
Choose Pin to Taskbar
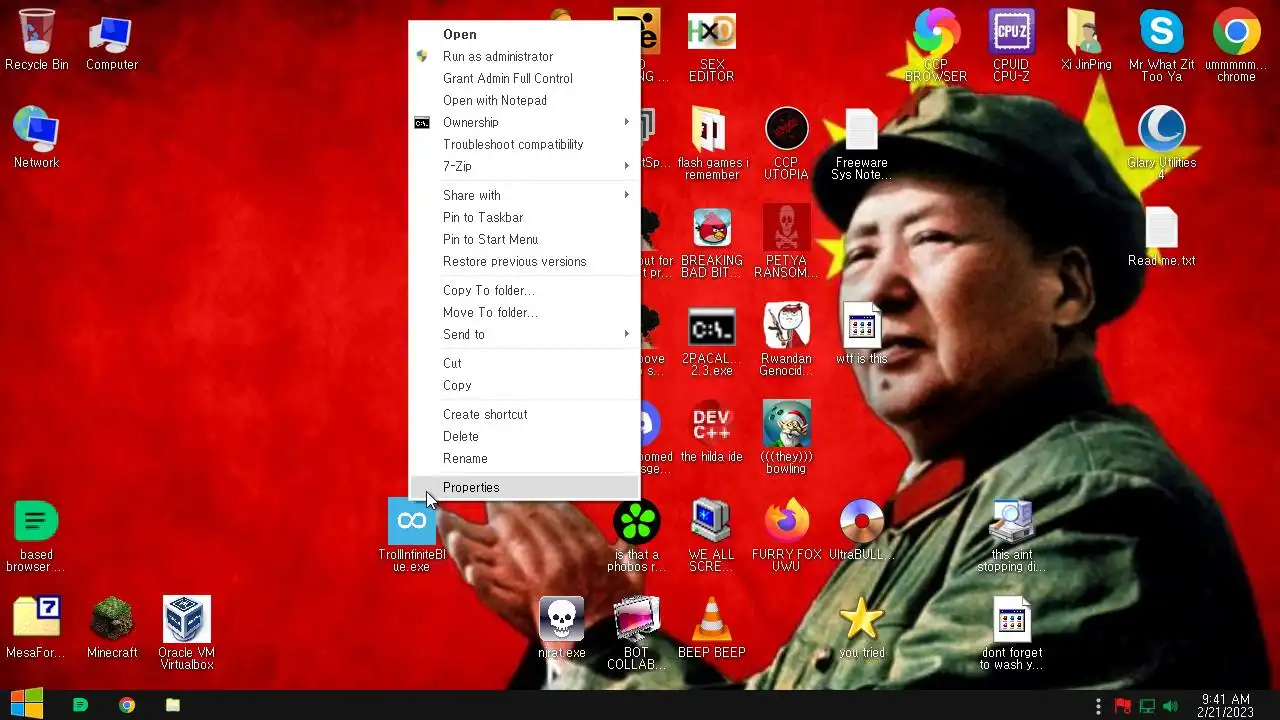(524, 217)
